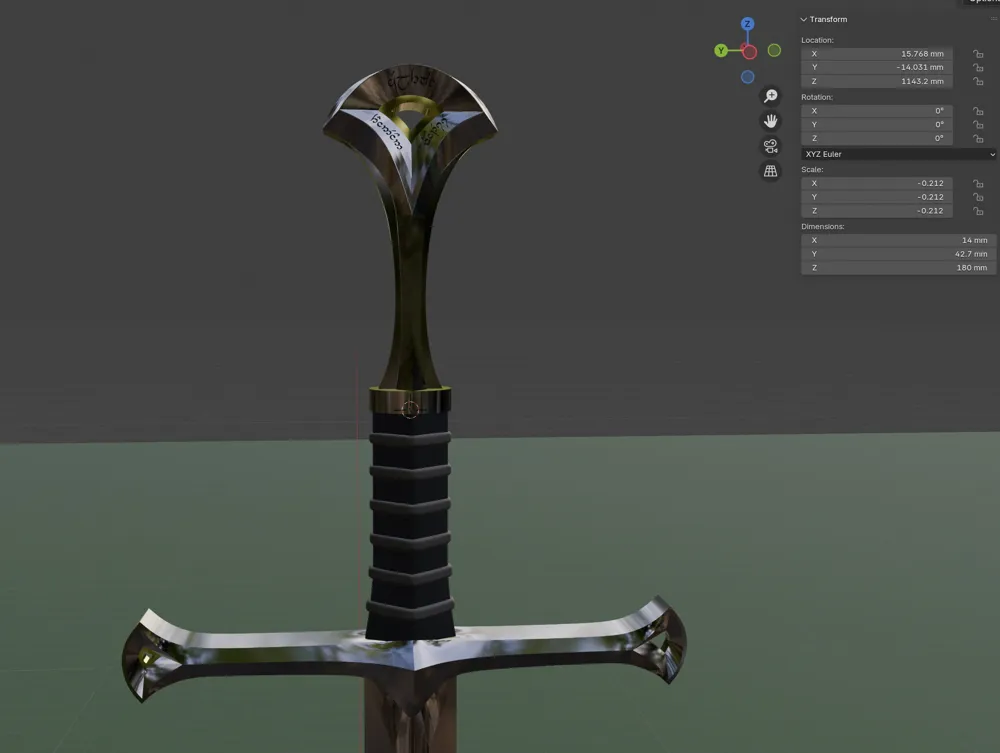The image size is (1000, 753).
Task: Click the negative Z axis gizmo circle
Action: [747, 77]
